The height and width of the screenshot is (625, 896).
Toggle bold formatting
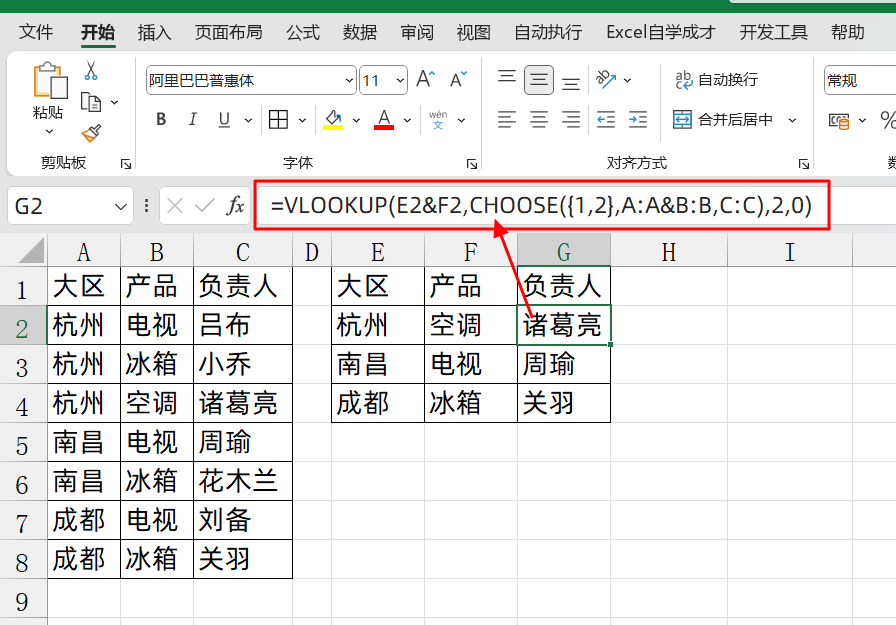click(161, 119)
